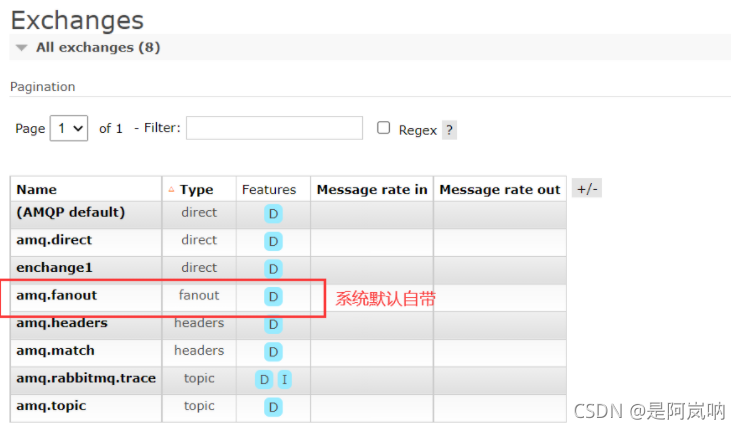Viewport: 740px width, 429px height.
Task: Click the D badge for amq.direct
Action: [273, 242]
